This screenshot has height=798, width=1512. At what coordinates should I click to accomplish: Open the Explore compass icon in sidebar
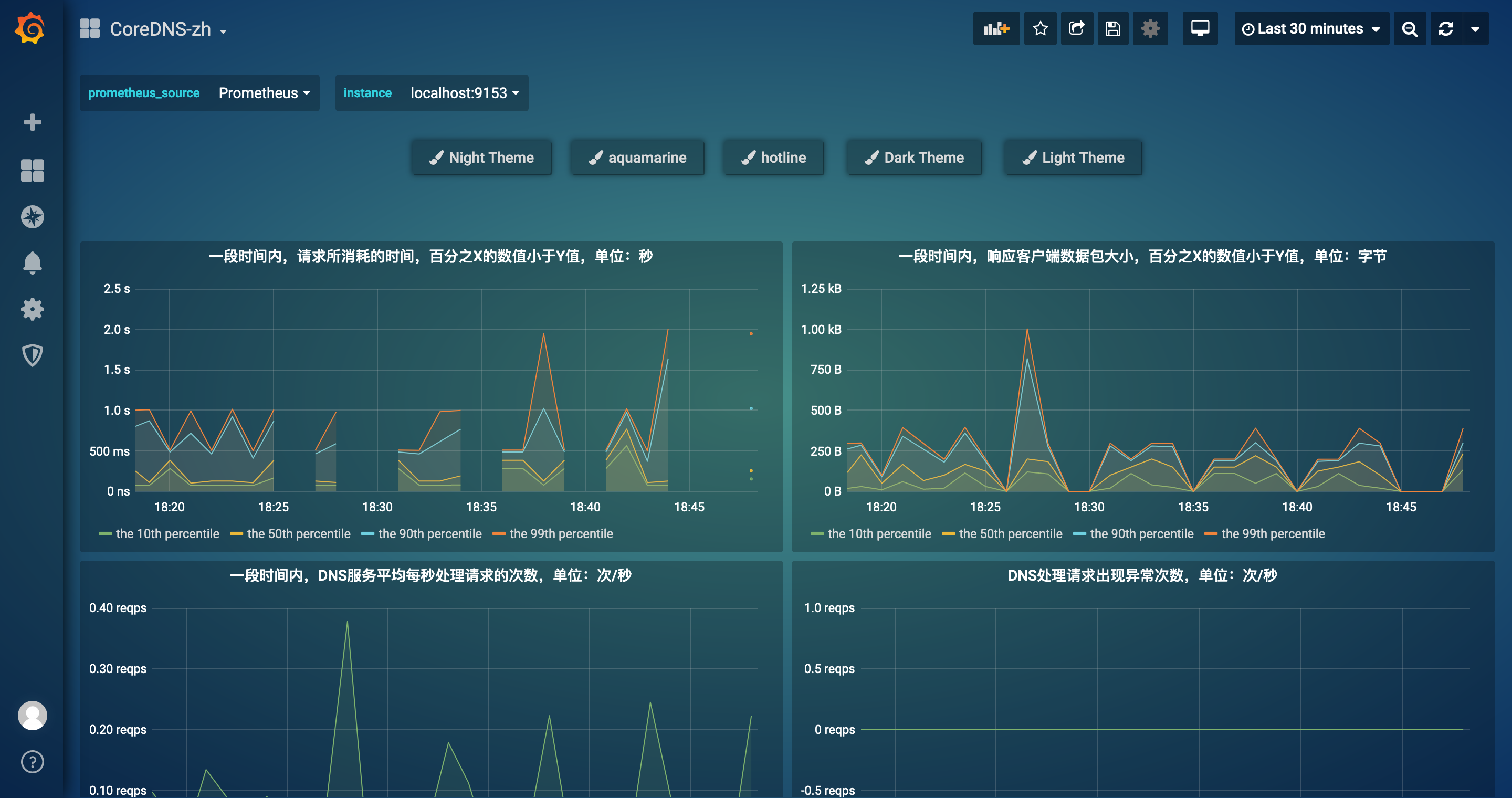pyautogui.click(x=32, y=216)
